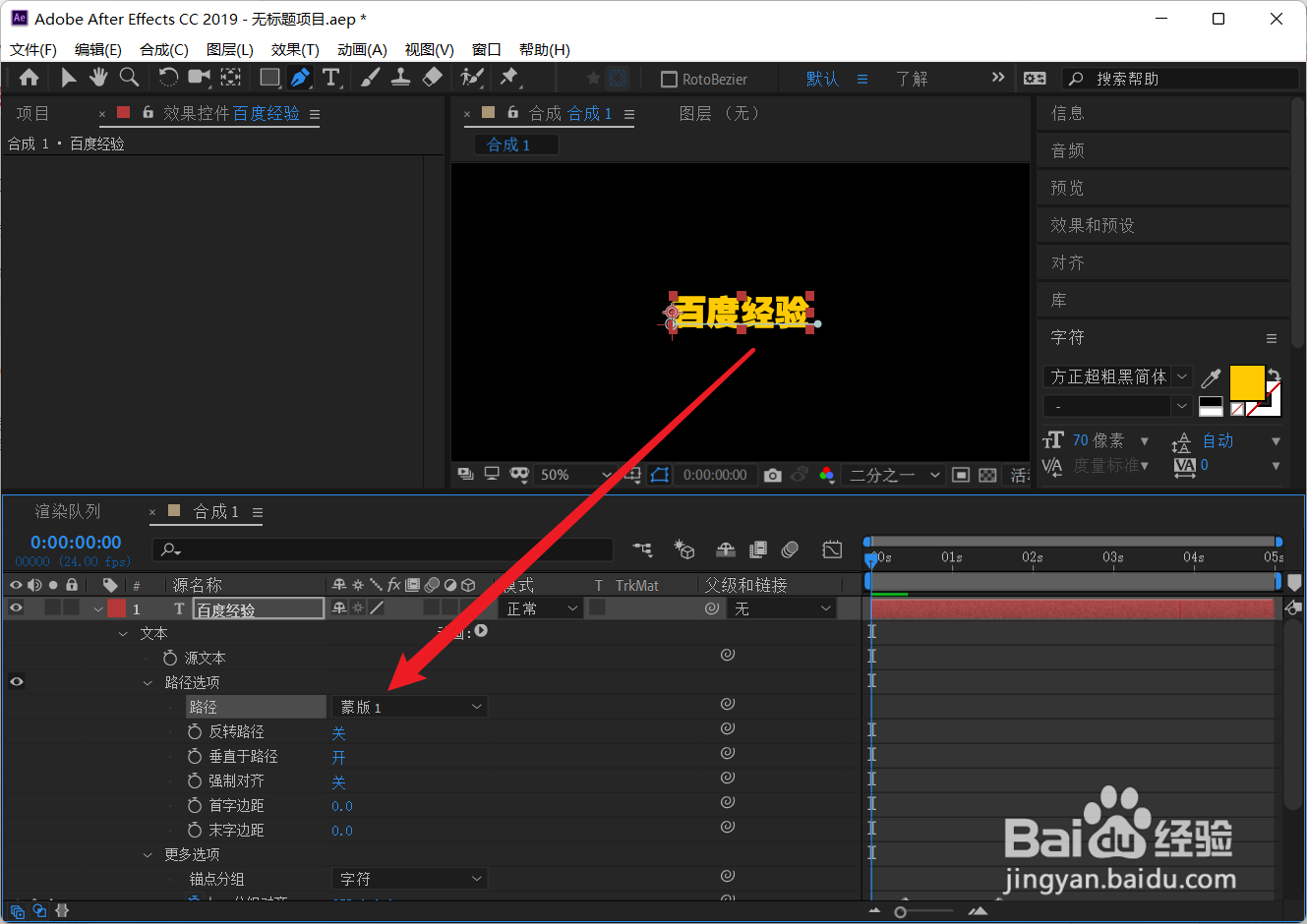1307x924 pixels.
Task: Enable frame blending icon in timeline
Action: click(x=758, y=549)
